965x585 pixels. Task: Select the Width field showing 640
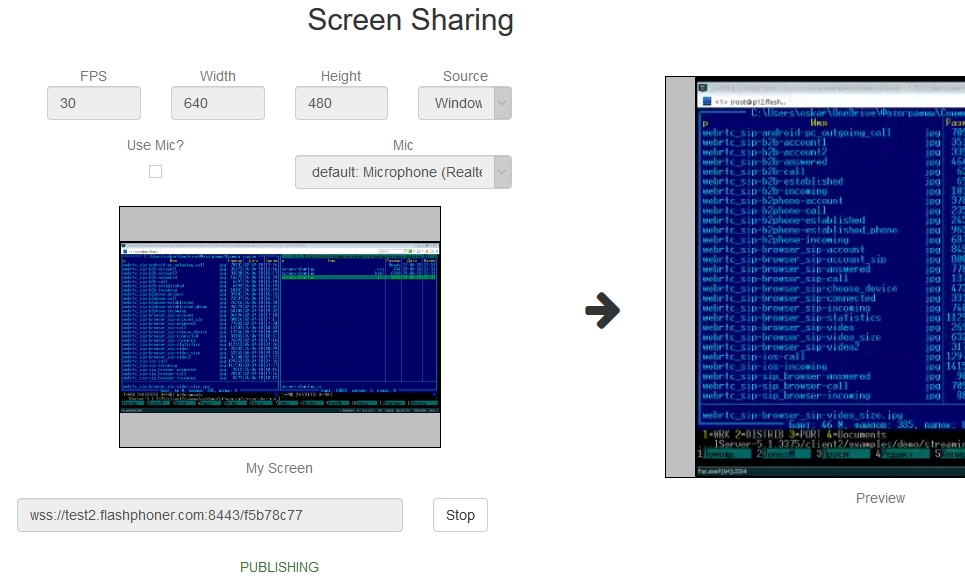(217, 103)
